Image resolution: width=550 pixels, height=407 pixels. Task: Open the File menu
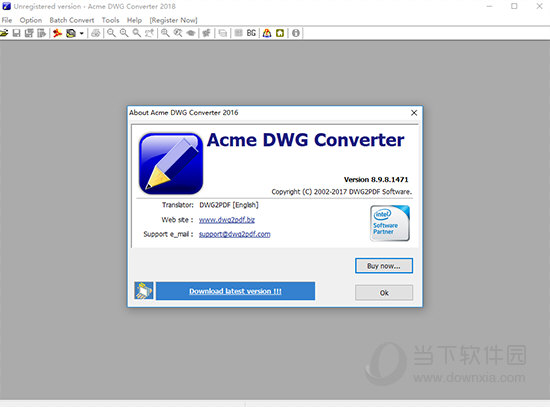(x=7, y=20)
